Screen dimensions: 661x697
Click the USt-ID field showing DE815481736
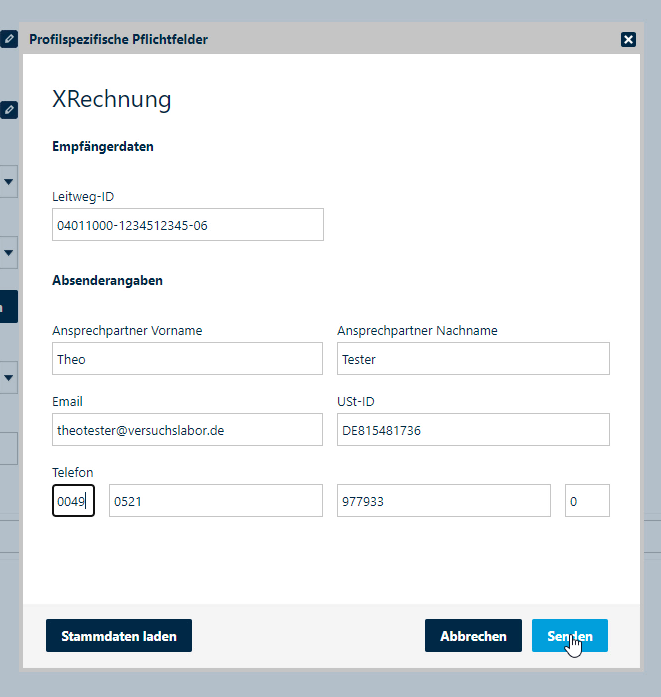[473, 430]
